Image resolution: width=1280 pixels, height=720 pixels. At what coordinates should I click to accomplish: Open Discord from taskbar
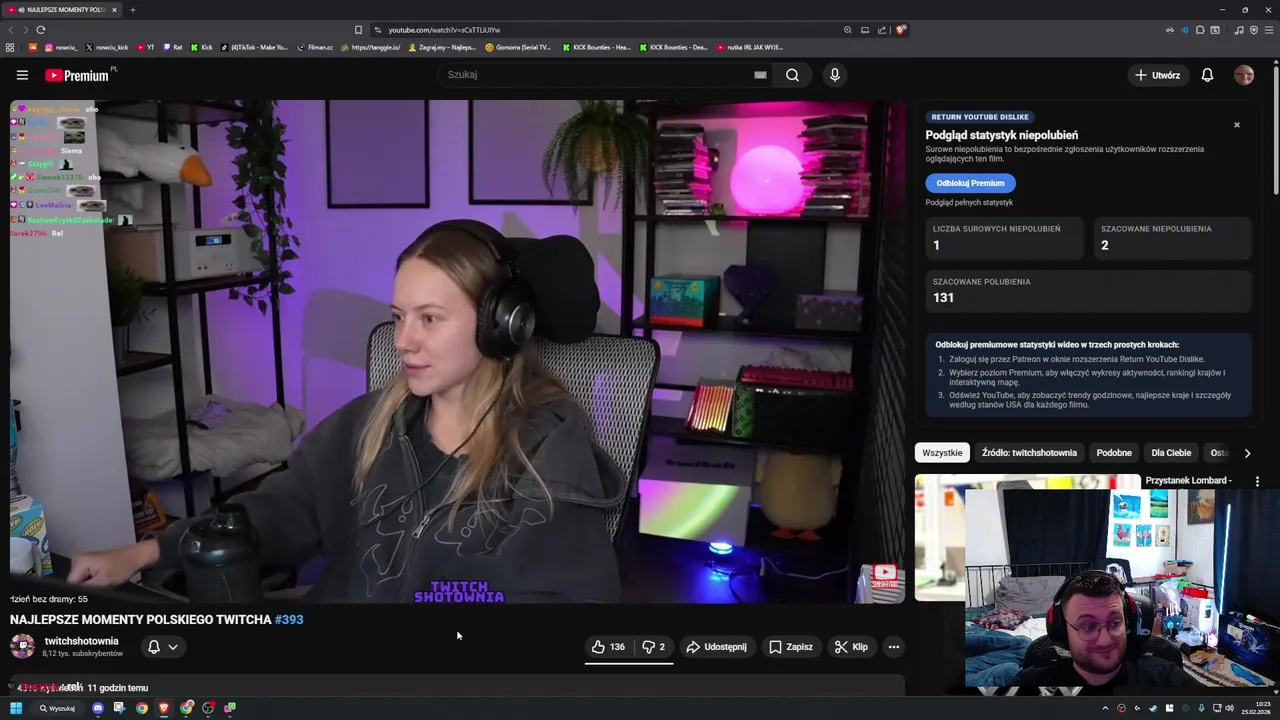[97, 708]
